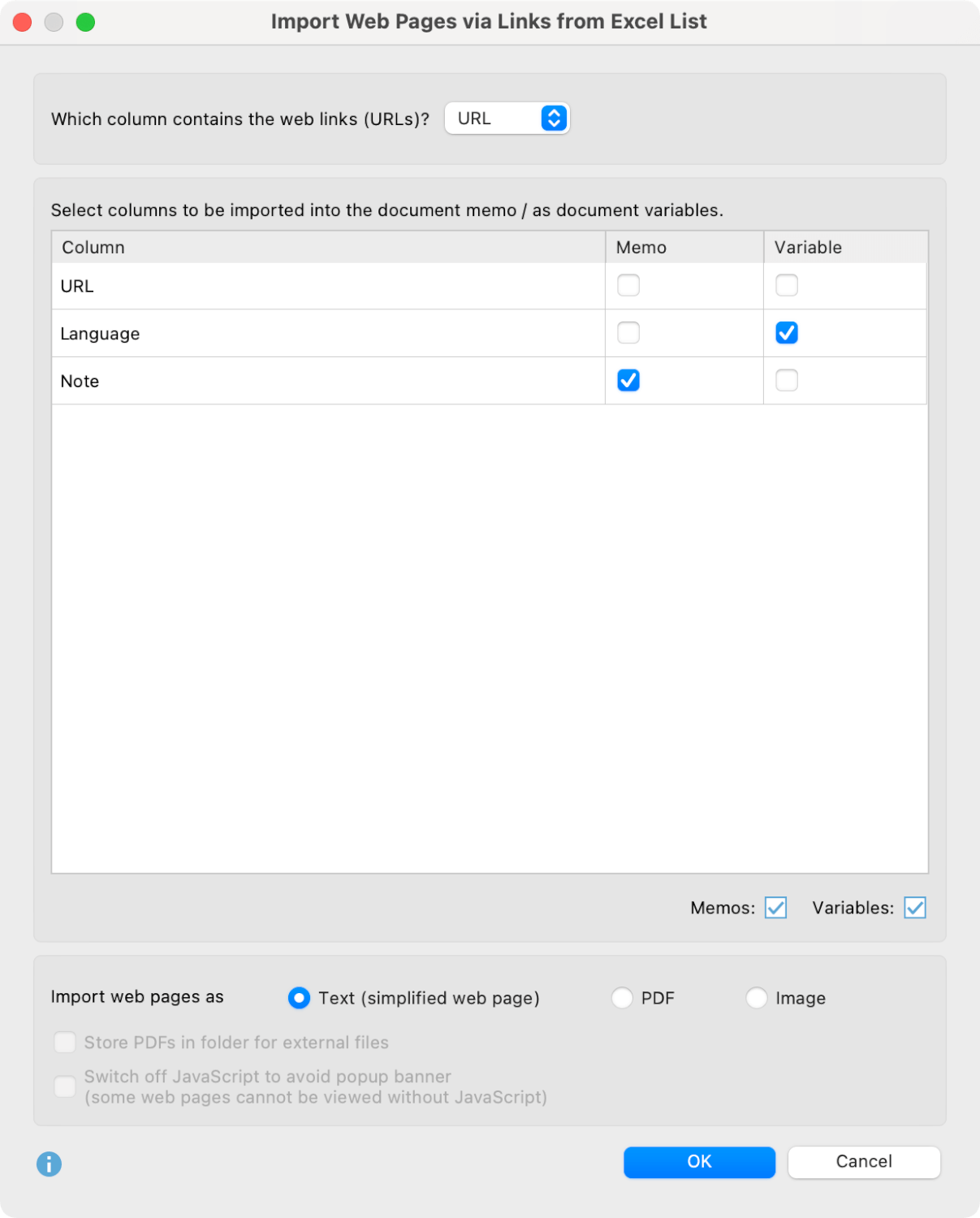This screenshot has width=980, height=1218.
Task: Open the info help icon
Action: pos(49,1164)
